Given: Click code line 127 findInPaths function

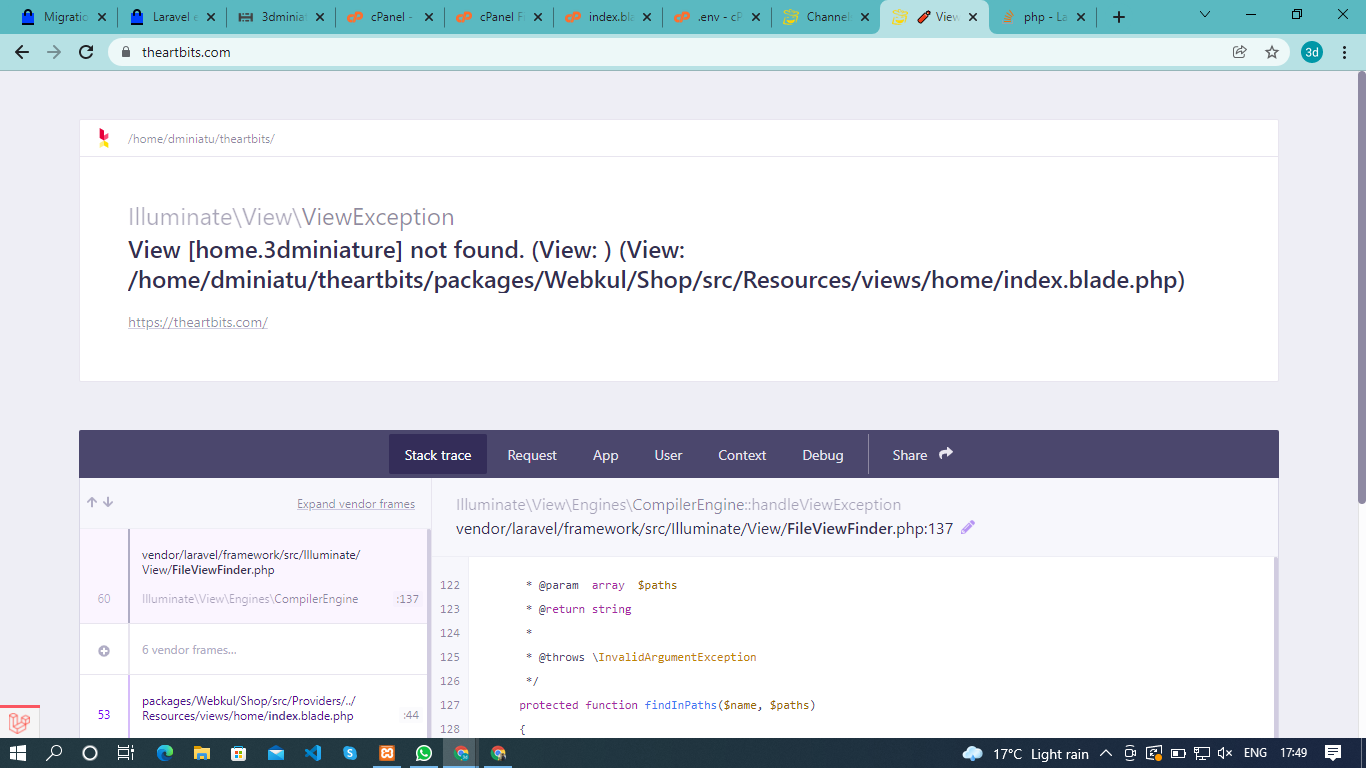Looking at the screenshot, I should pos(667,705).
